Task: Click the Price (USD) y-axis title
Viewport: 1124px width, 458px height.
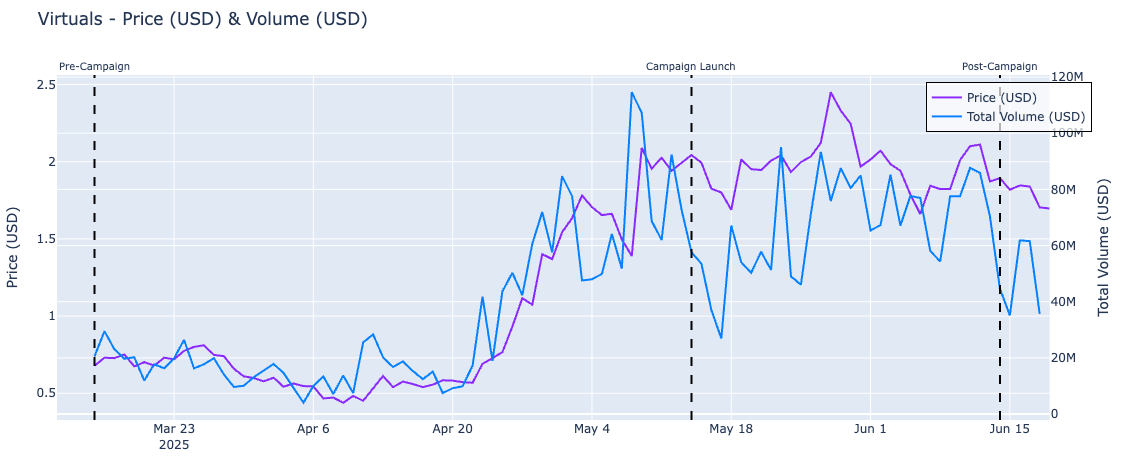Action: click(x=12, y=247)
